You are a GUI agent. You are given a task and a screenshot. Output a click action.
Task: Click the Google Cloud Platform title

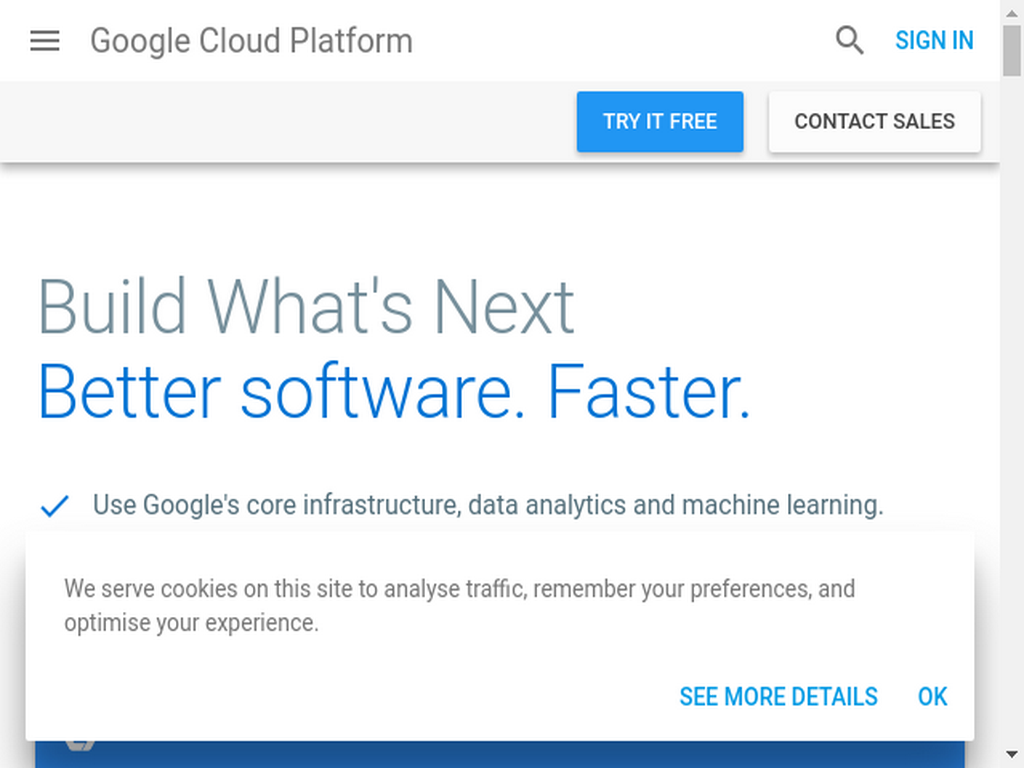click(x=251, y=40)
